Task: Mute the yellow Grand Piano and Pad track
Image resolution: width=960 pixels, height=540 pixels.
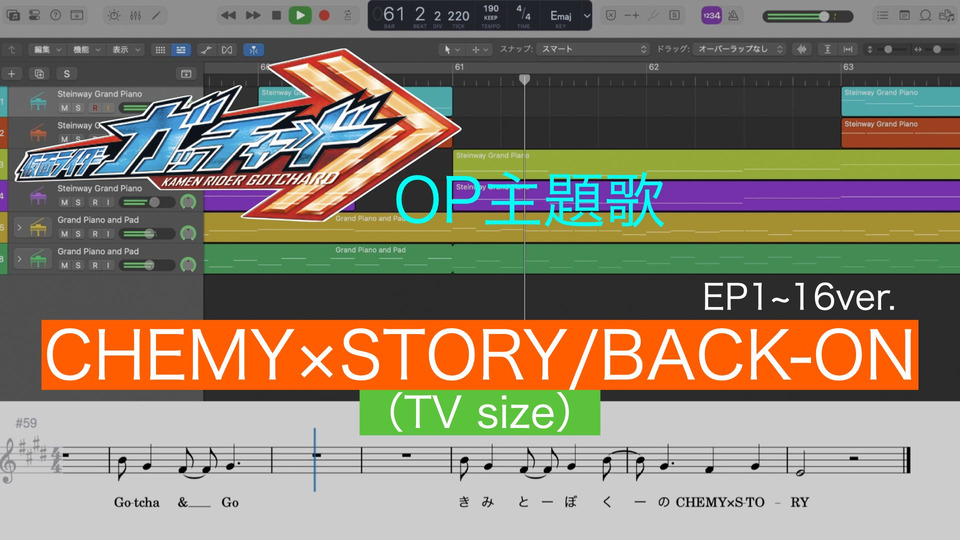Action: 64,233
